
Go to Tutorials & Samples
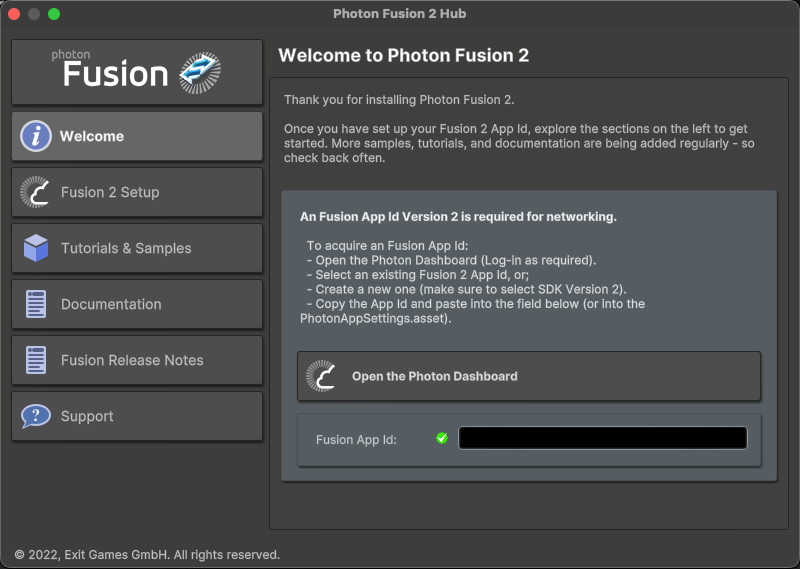(137, 248)
